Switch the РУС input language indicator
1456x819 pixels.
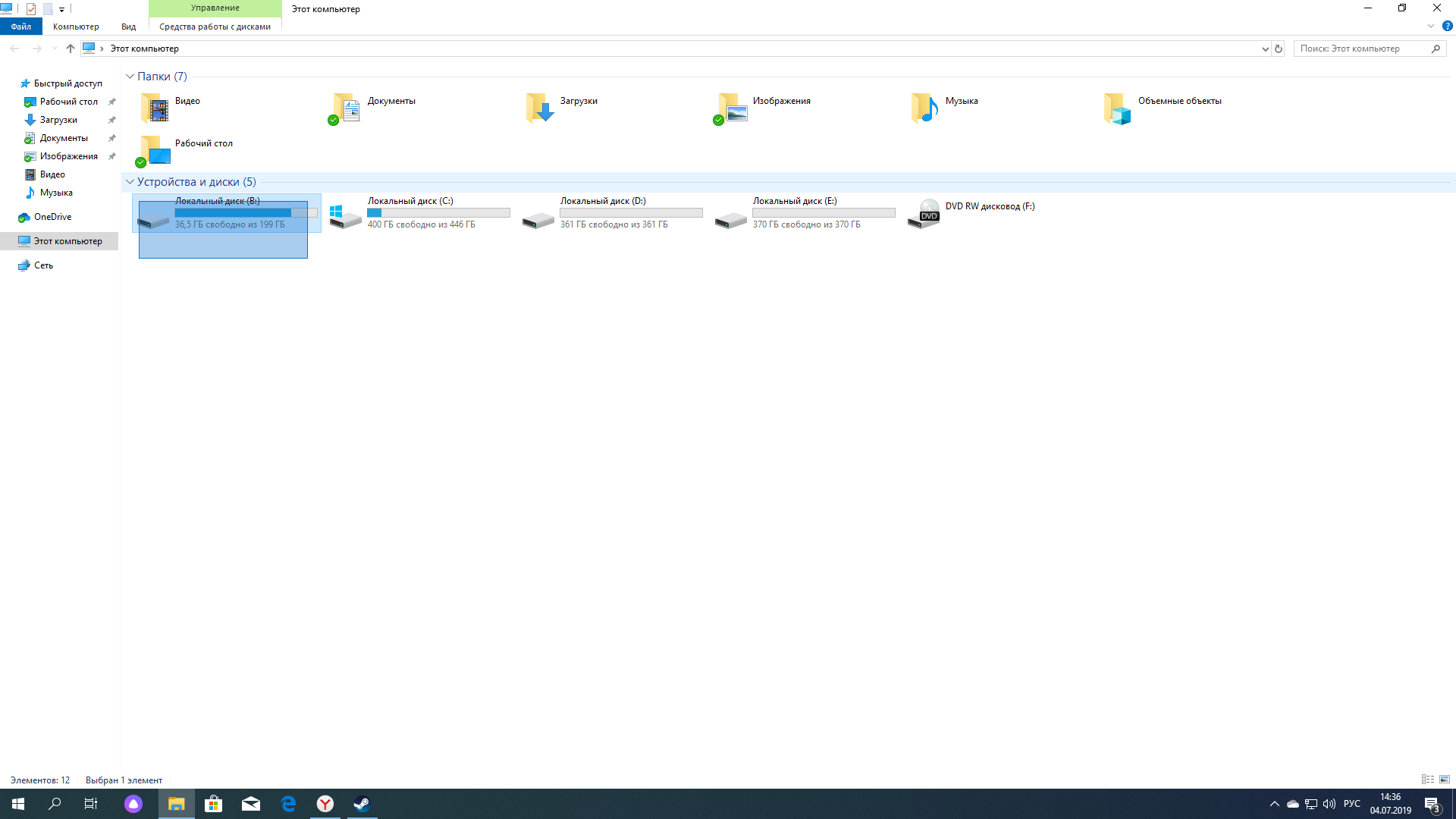(x=1351, y=804)
